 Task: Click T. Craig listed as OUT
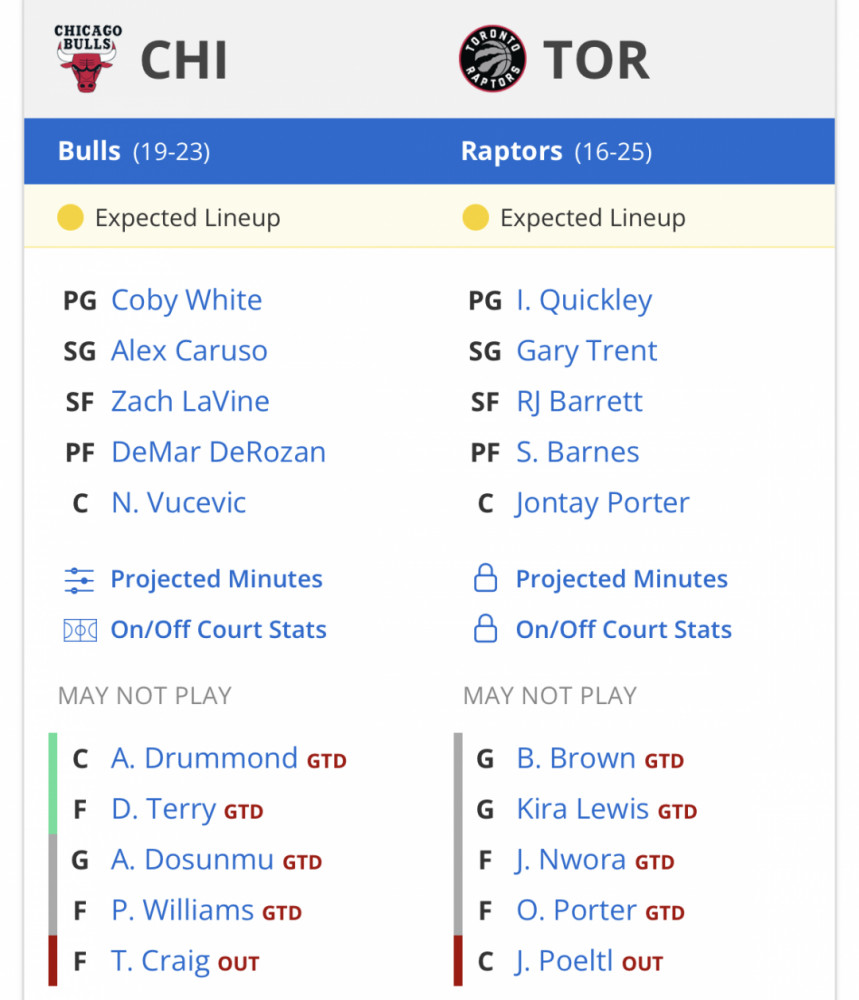(160, 961)
